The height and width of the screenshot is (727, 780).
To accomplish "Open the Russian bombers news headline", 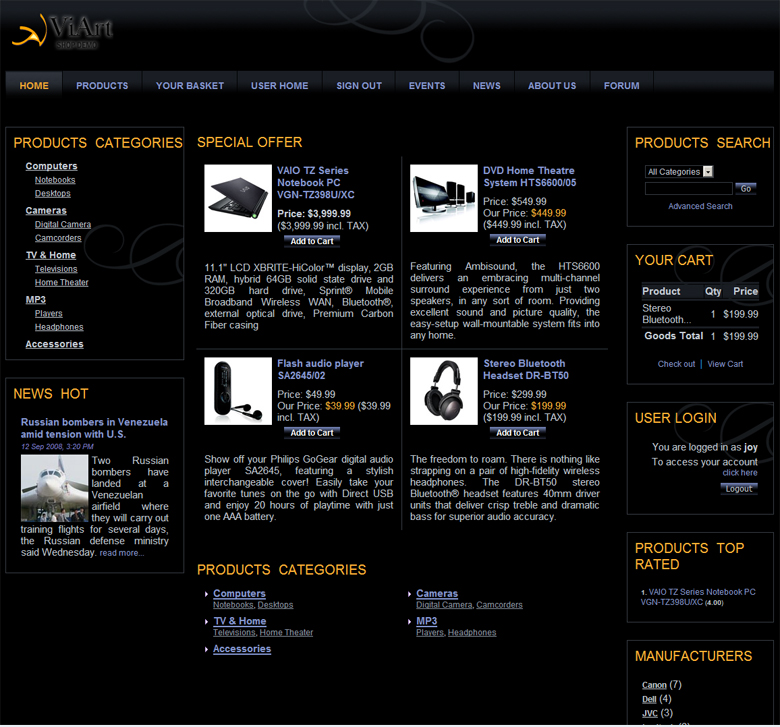I will click(x=94, y=428).
